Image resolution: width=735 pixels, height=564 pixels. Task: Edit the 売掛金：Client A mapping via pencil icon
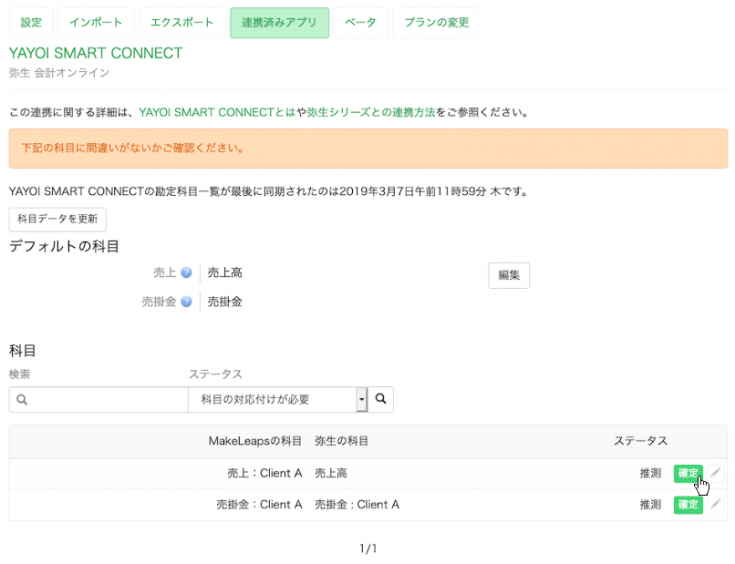click(715, 504)
